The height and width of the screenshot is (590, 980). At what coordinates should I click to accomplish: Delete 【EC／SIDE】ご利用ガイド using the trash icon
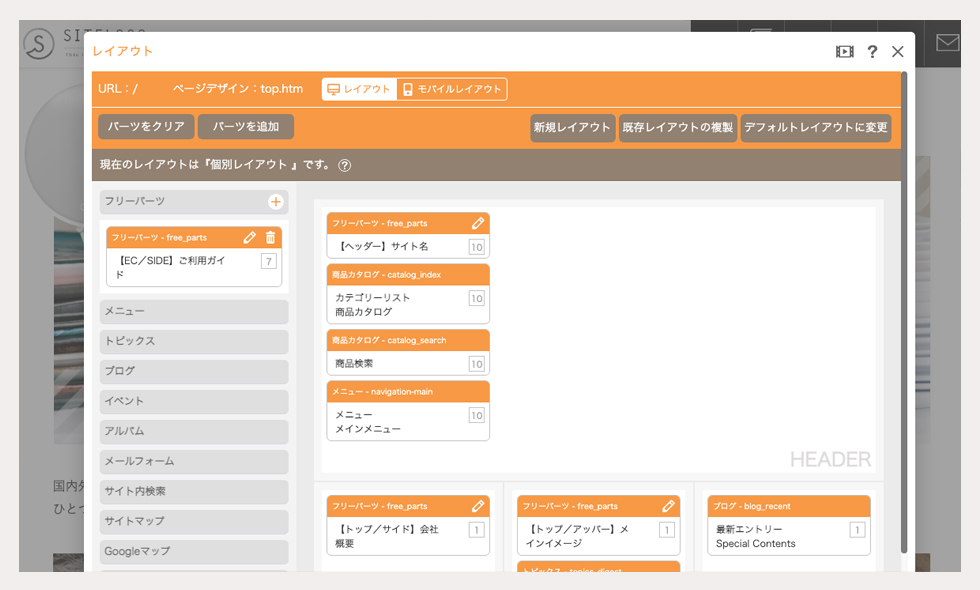271,237
